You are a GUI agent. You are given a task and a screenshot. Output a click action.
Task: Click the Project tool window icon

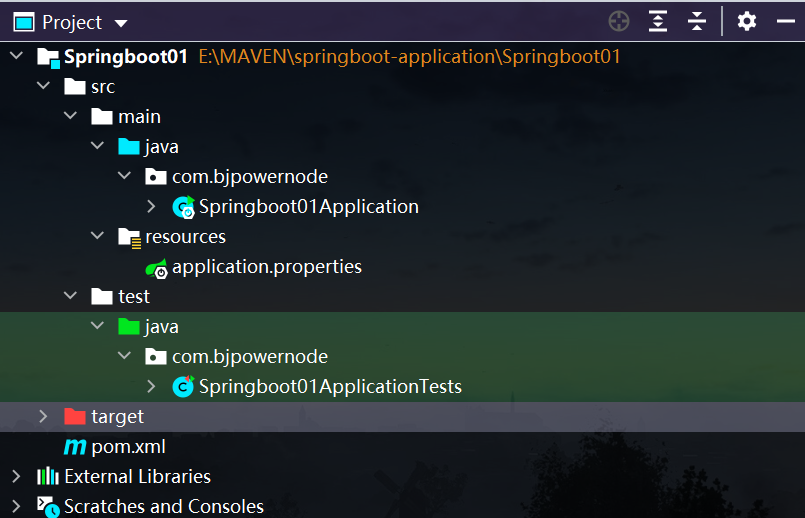coord(24,23)
